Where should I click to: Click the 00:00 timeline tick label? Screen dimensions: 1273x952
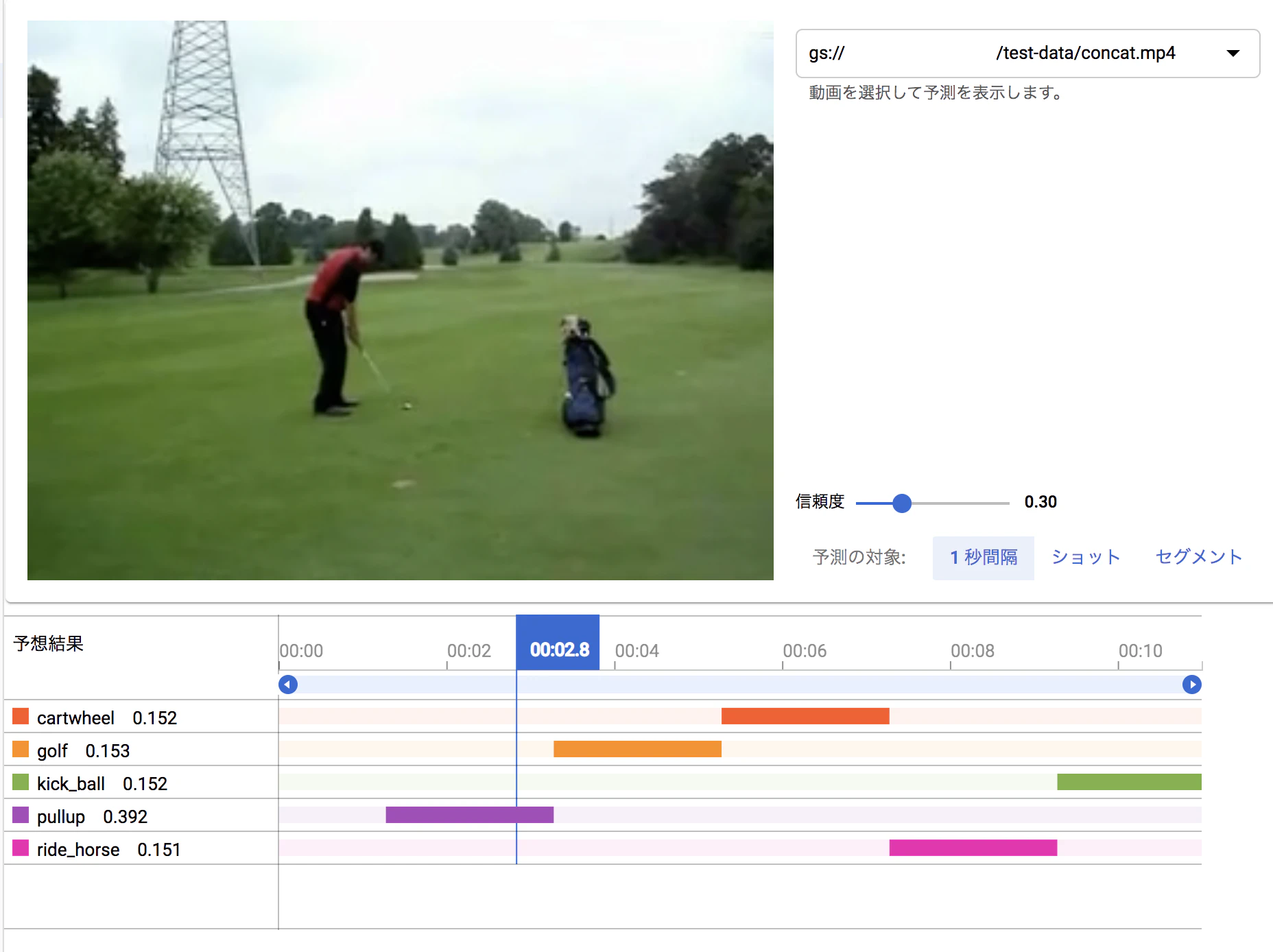coord(301,651)
